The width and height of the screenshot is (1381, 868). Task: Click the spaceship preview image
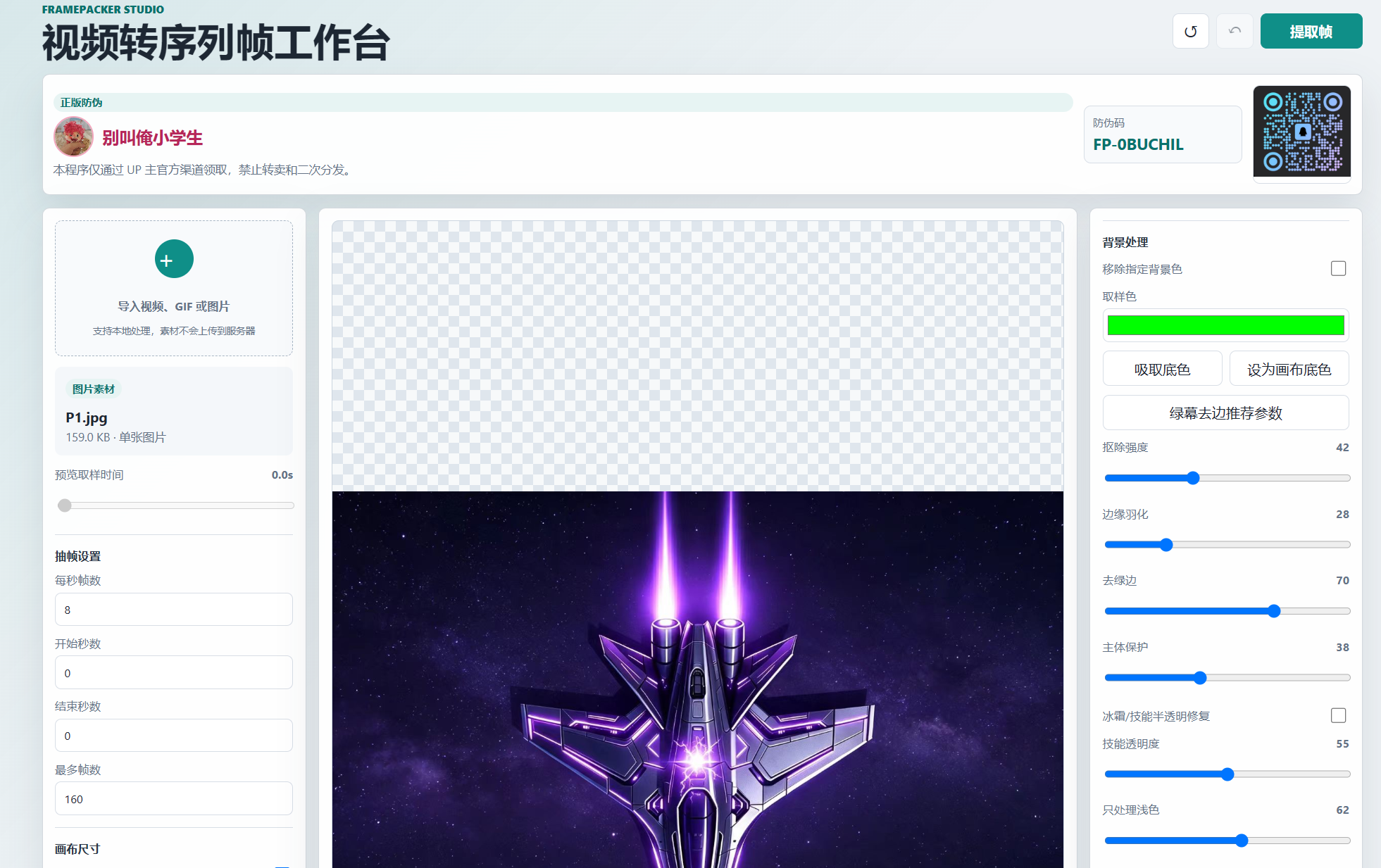click(697, 679)
